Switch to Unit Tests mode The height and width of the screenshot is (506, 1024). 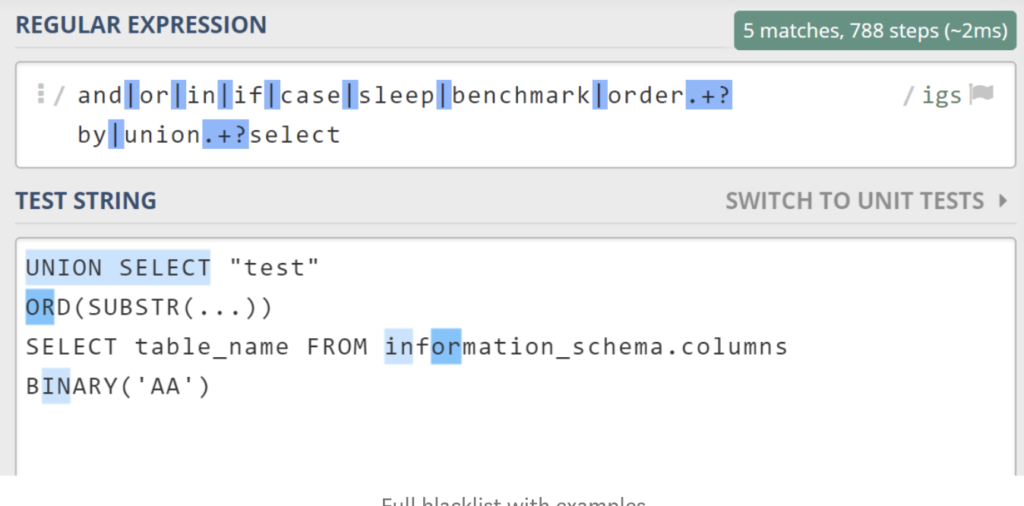[x=855, y=201]
